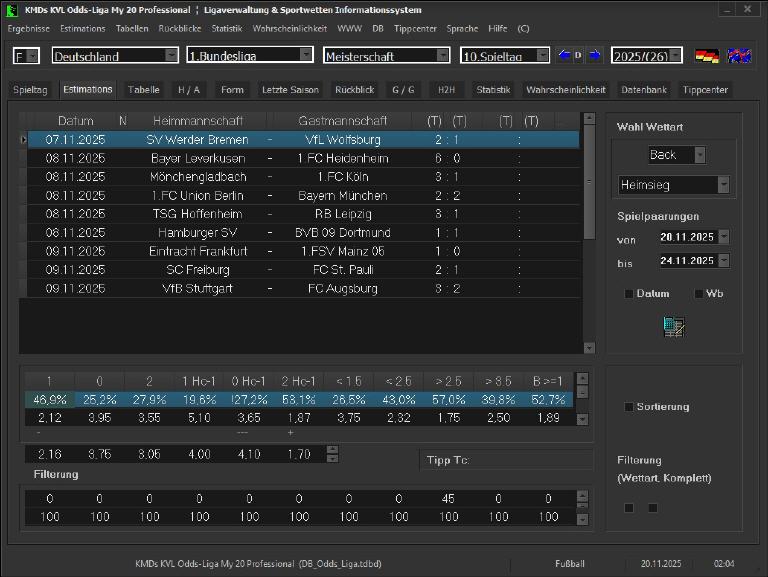Click the first Filterung checkbox under Wettart, Komplett
The width and height of the screenshot is (768, 577).
(x=629, y=507)
